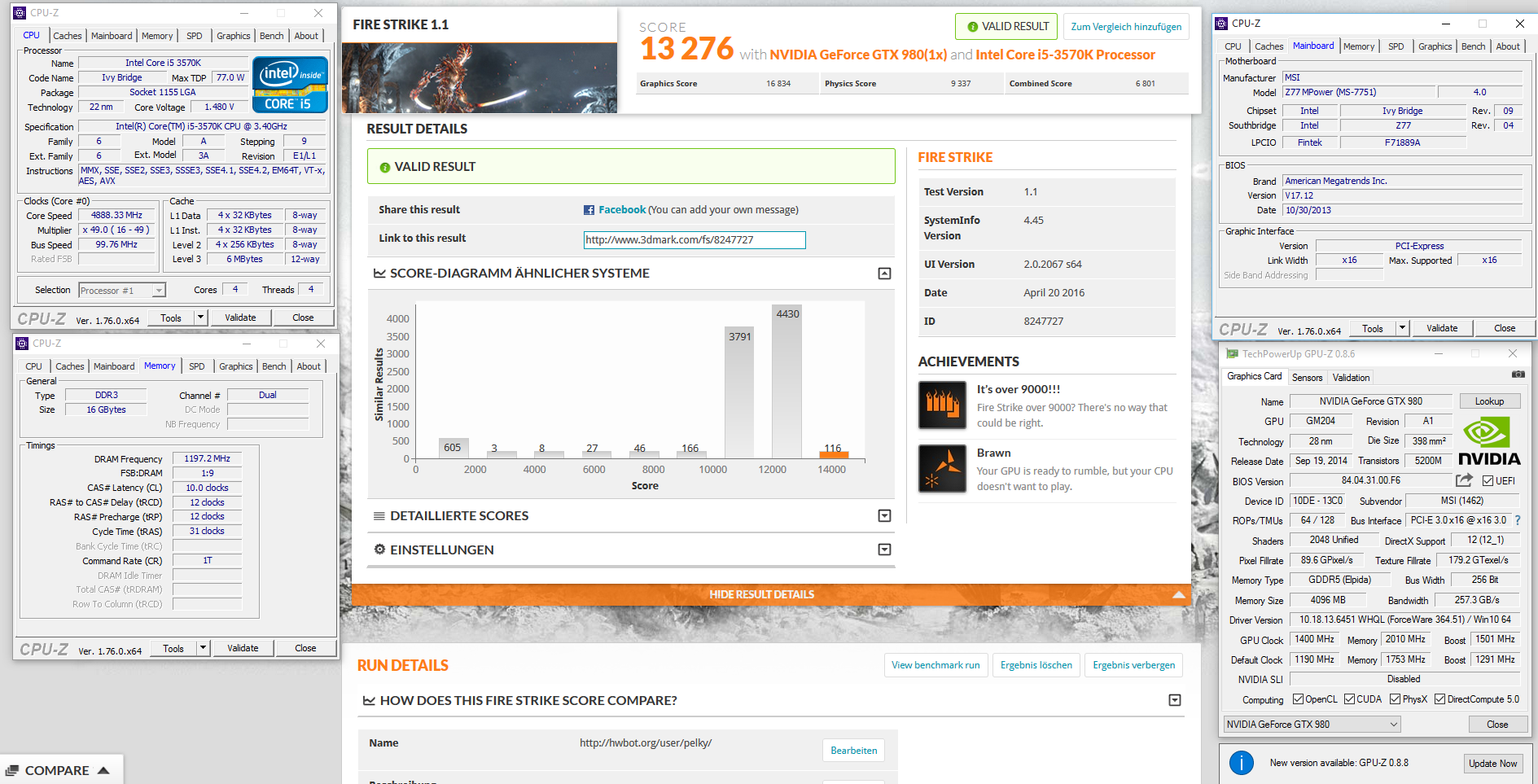Click Tools button in Memory window
Screen dimensions: 1538x784
[173, 648]
